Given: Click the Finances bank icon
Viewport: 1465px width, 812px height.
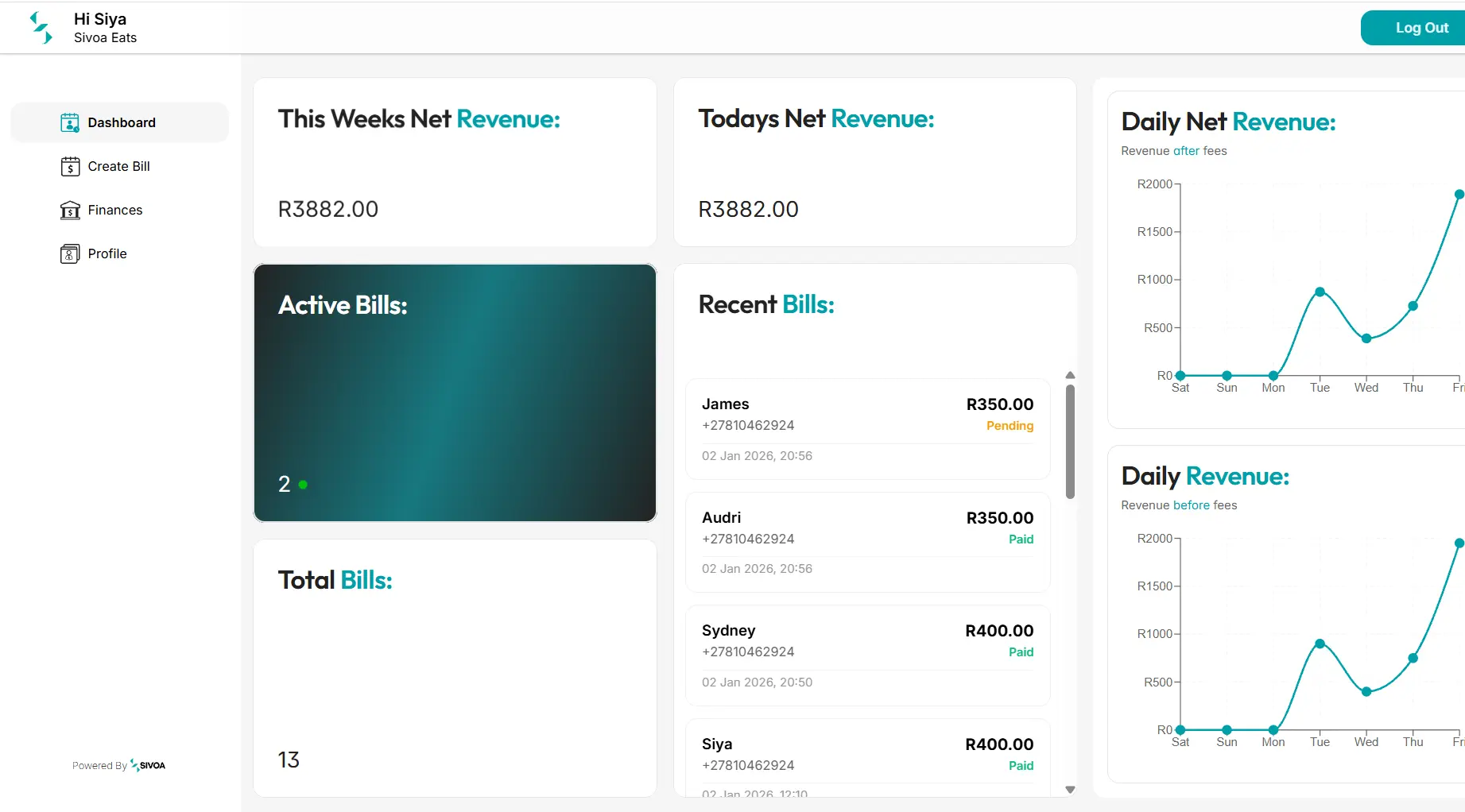Looking at the screenshot, I should tap(70, 210).
